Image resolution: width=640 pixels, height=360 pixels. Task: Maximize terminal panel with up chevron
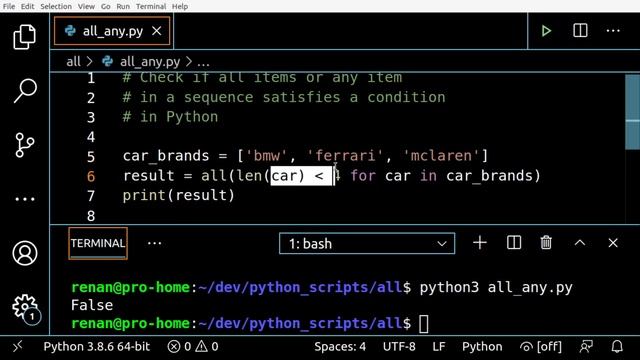[x=580, y=243]
